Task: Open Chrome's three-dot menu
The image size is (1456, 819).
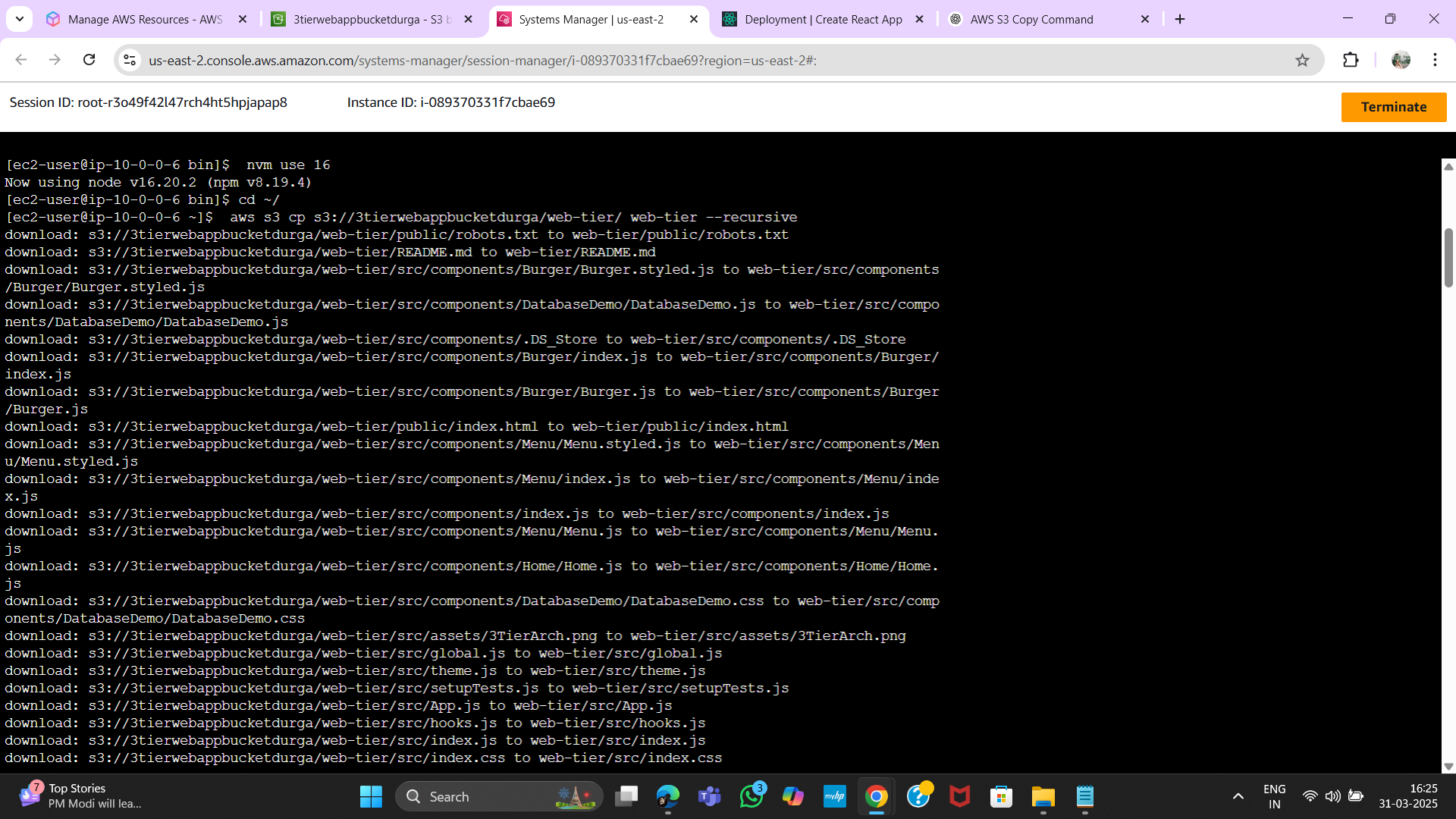Action: click(x=1435, y=60)
